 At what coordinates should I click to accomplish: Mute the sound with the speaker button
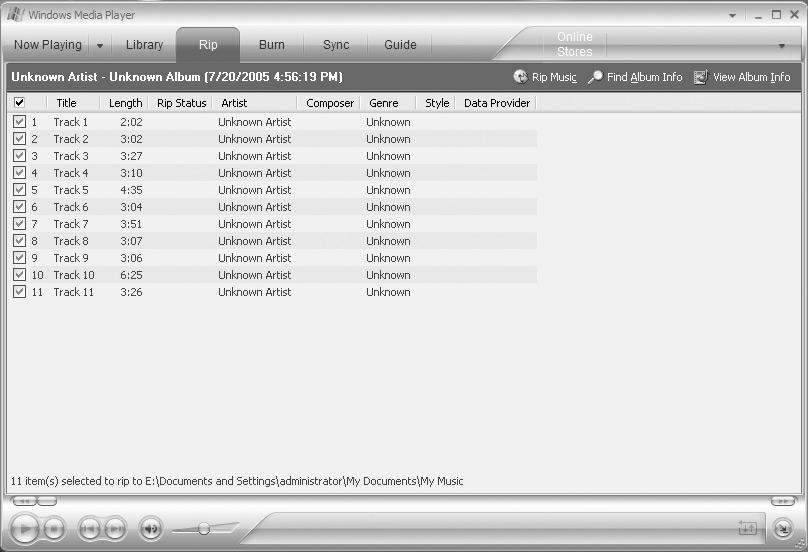tap(150, 529)
